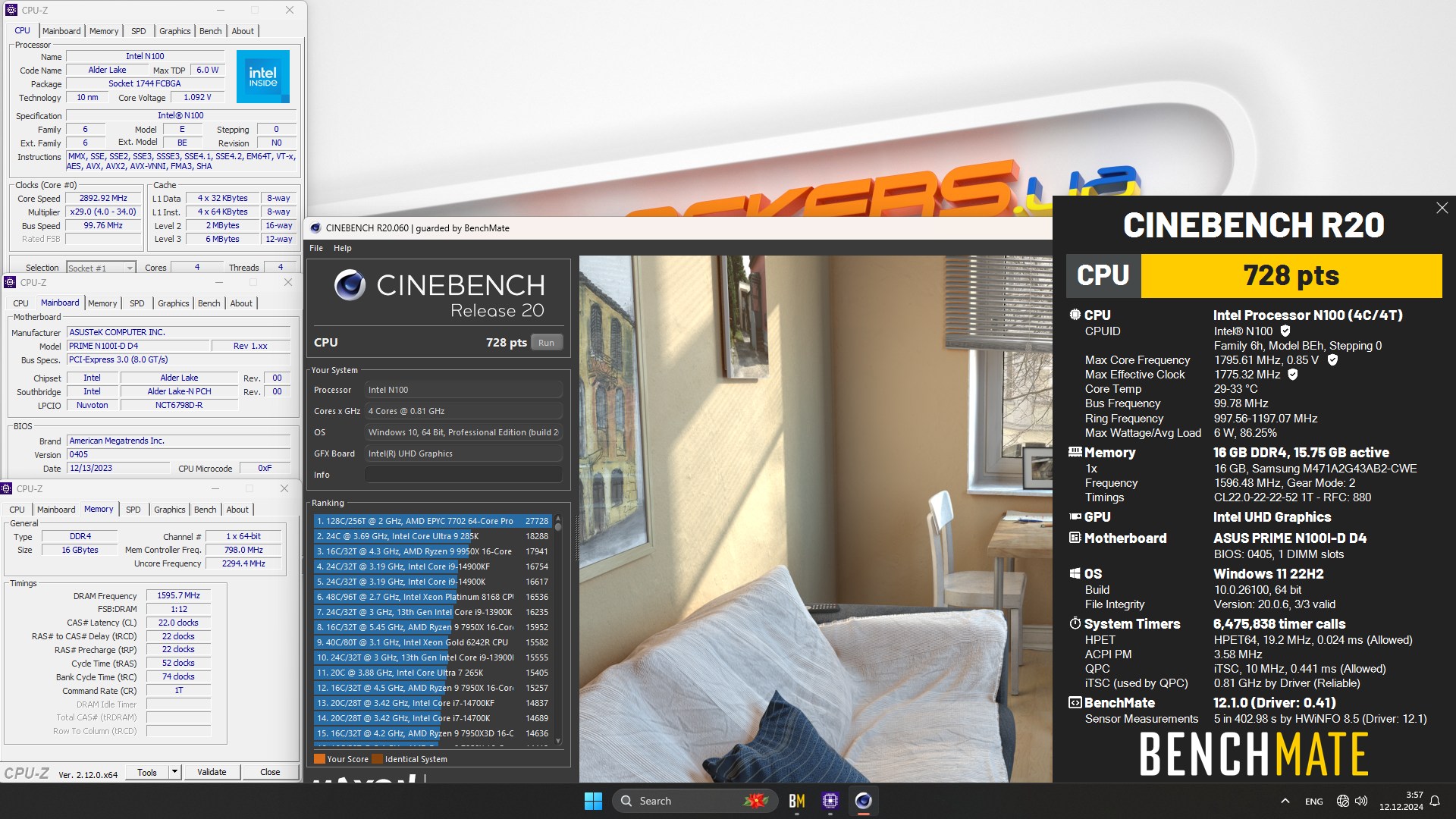Click the CPU-Z title bar icon of top window
Screen dimensions: 1456x819
11,10
